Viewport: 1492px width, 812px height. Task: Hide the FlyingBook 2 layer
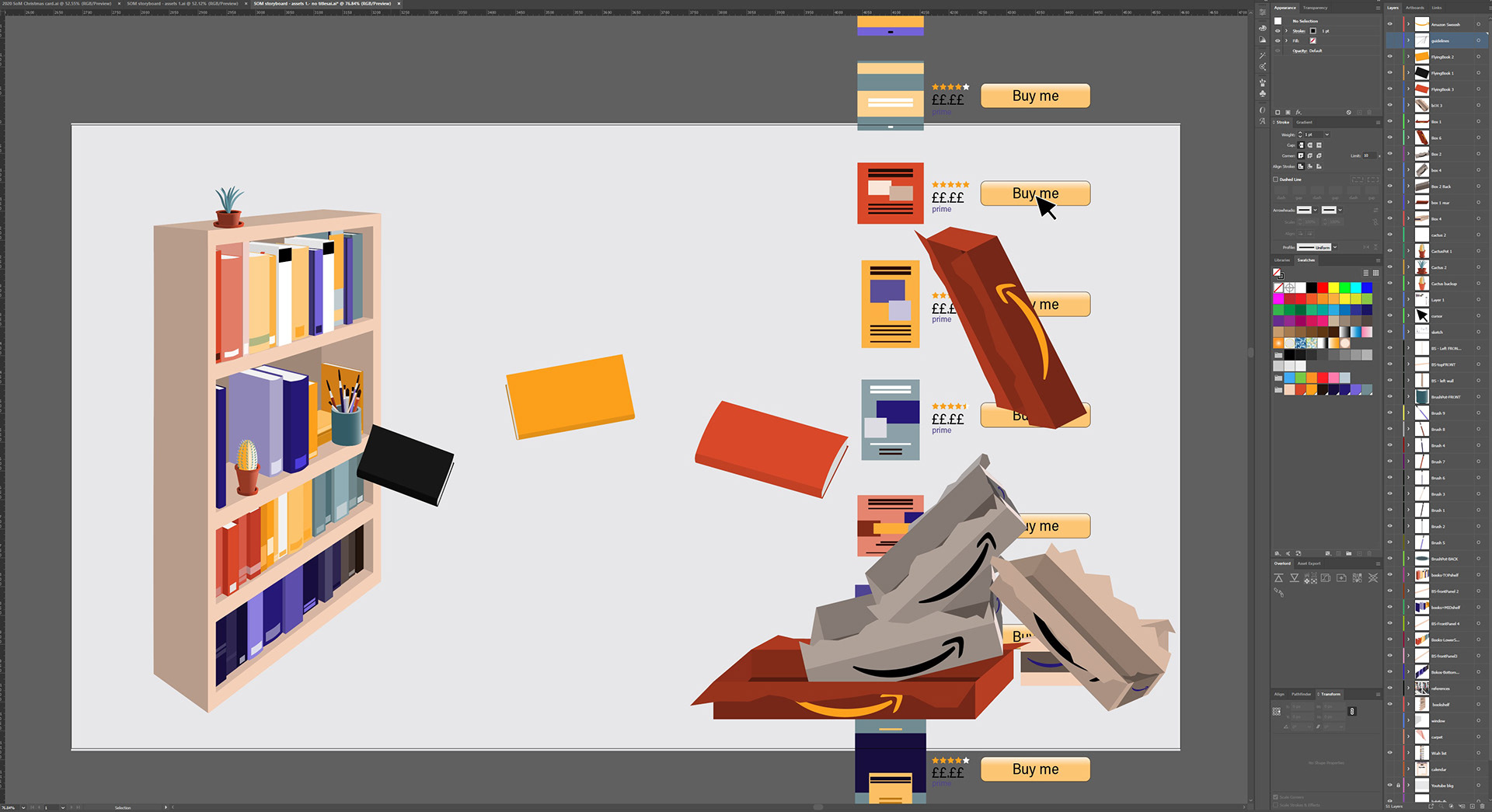1389,57
